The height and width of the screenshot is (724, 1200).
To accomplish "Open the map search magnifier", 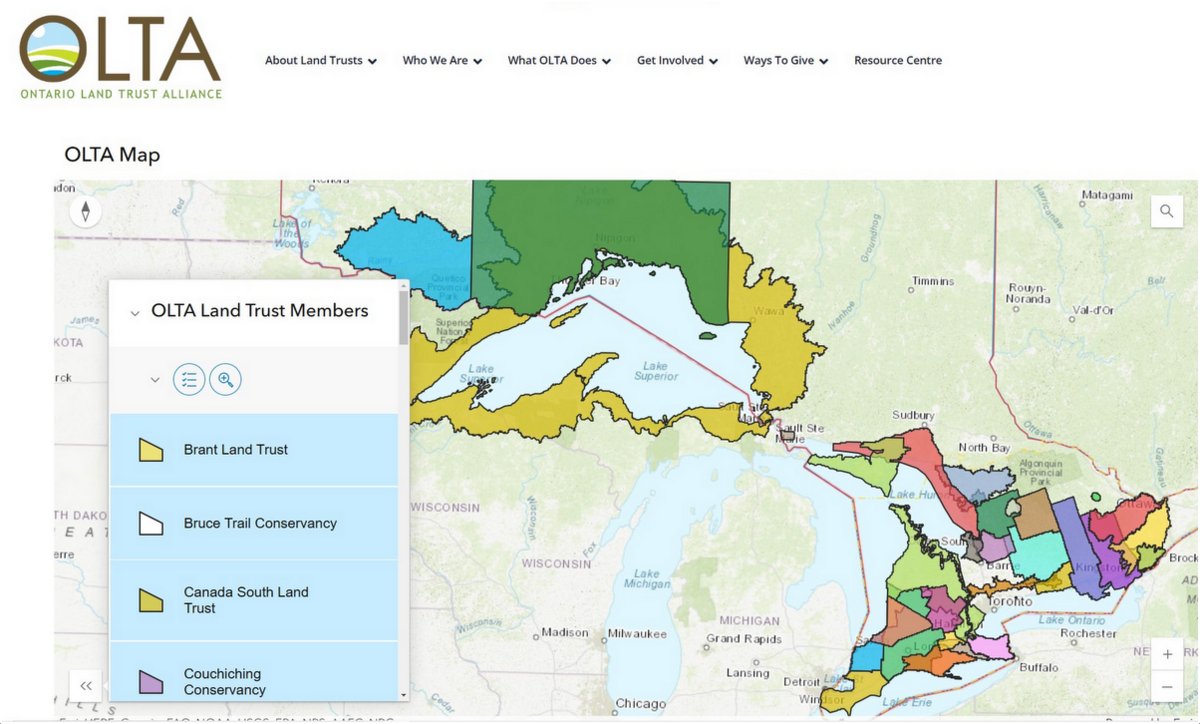I will point(1167,211).
